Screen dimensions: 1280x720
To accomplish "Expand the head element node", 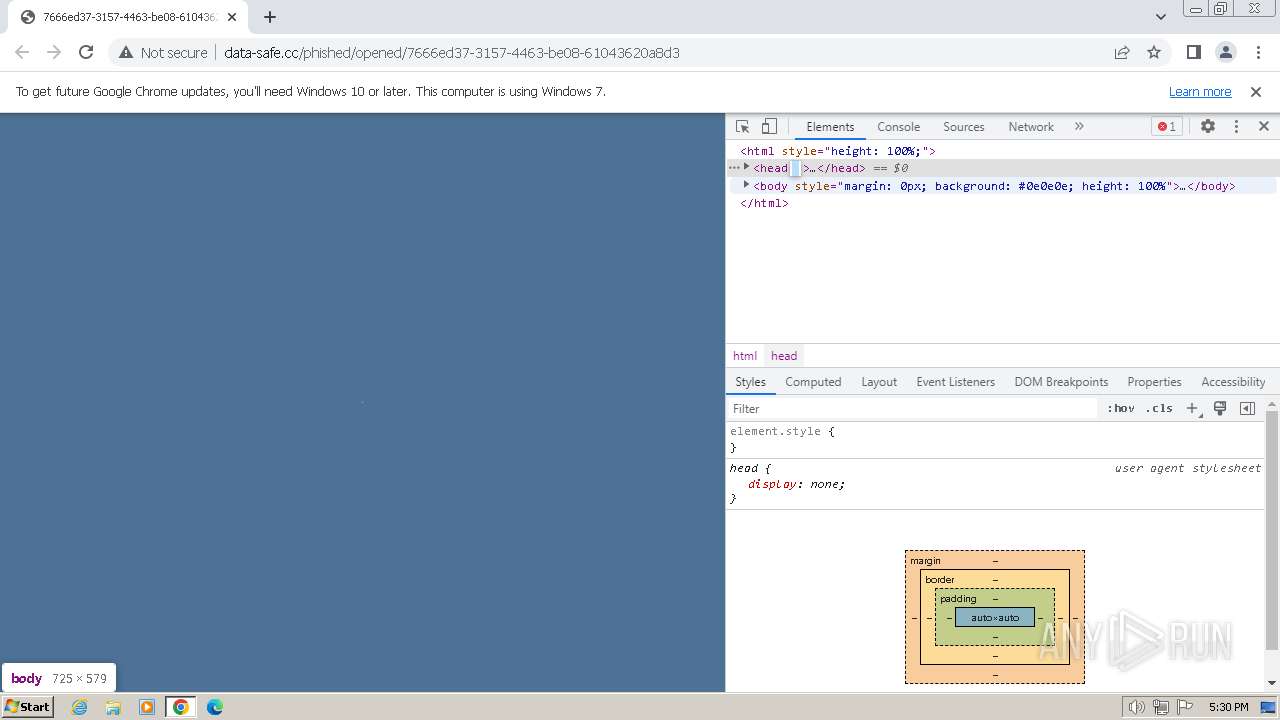I will point(747,168).
